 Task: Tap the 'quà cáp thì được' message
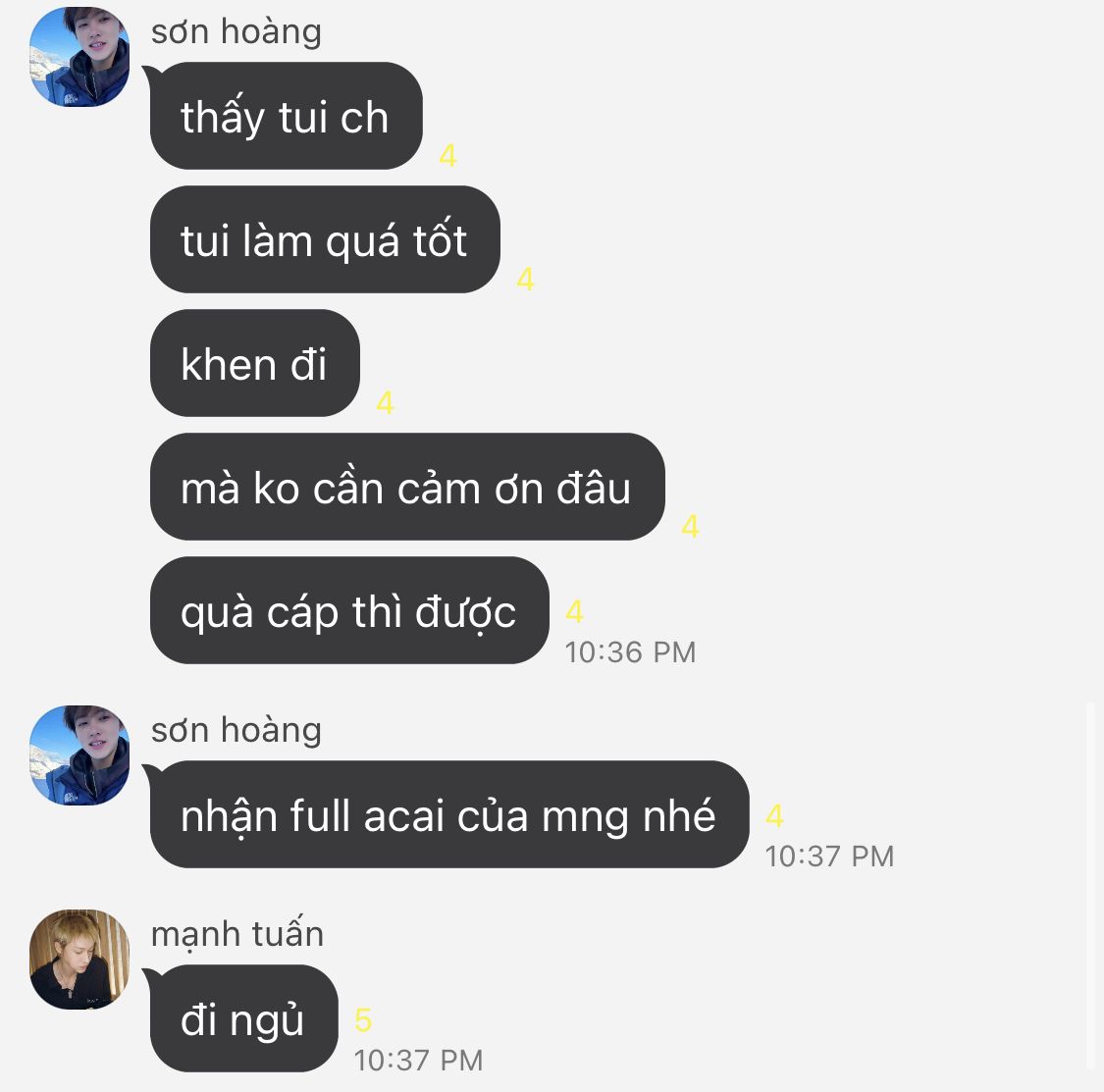coord(349,610)
